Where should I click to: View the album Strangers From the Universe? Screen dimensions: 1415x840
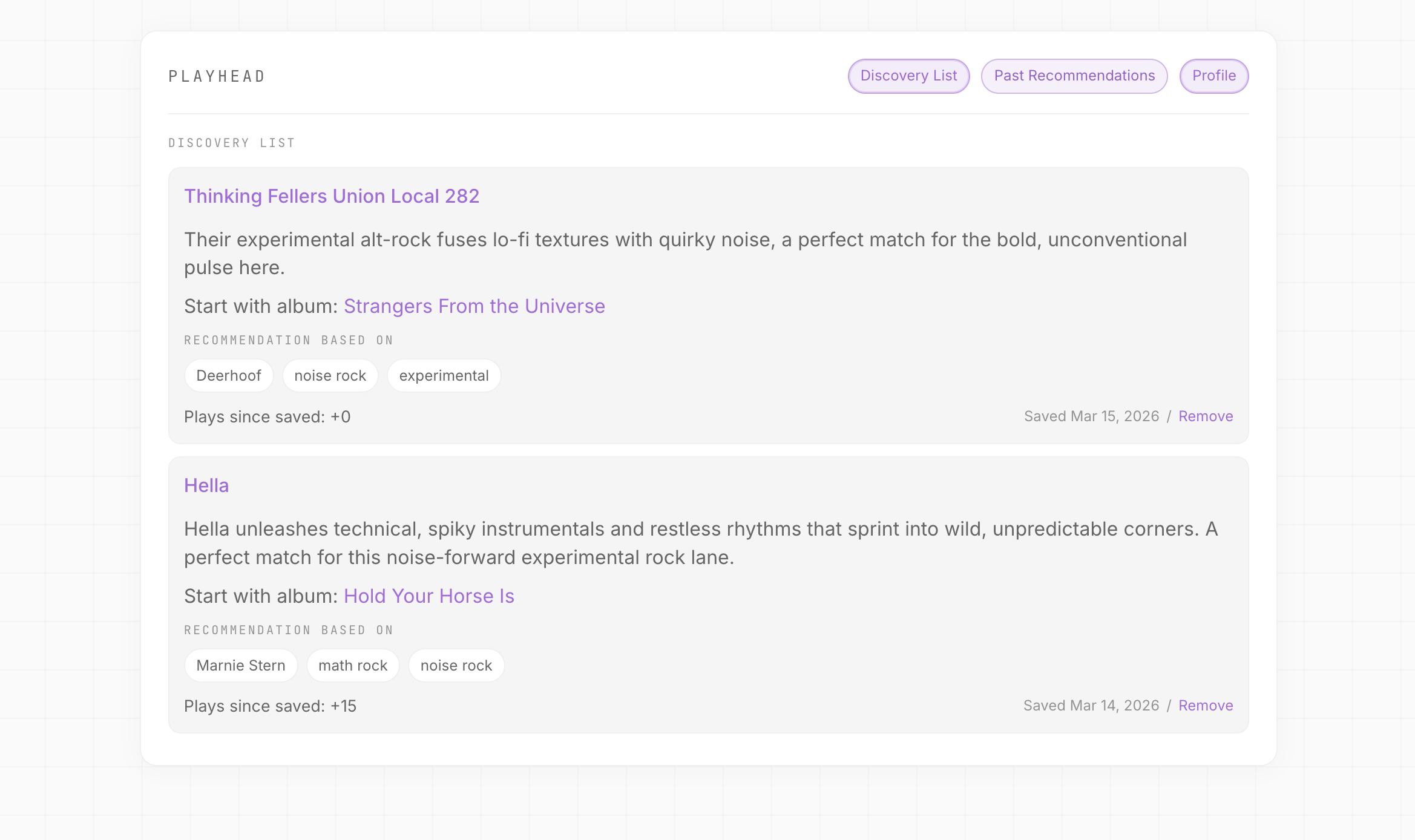[474, 306]
